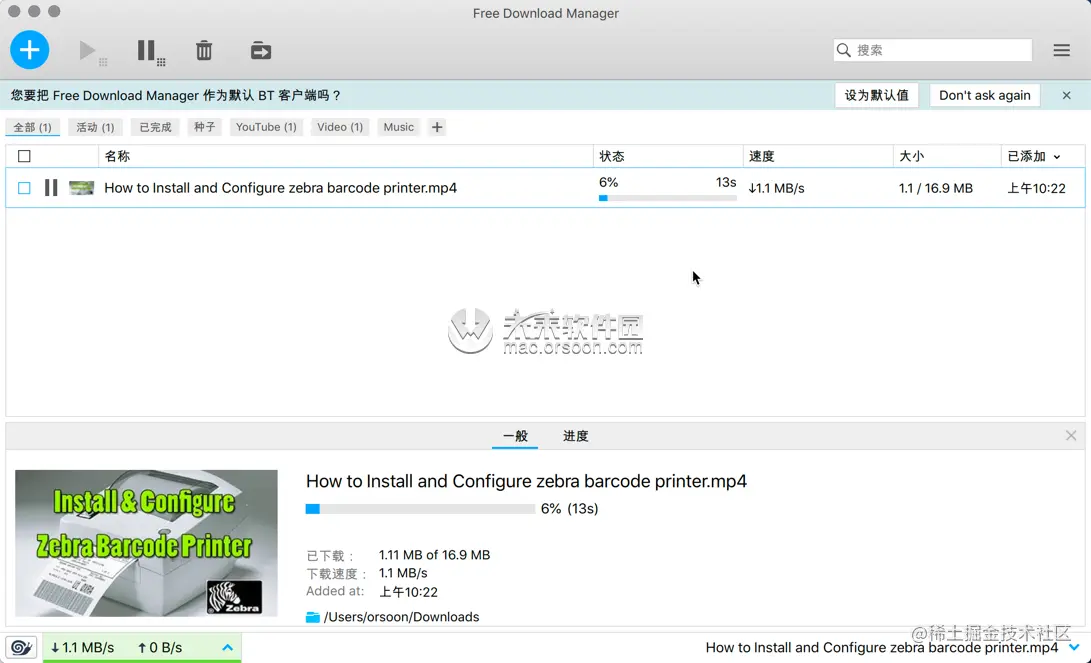This screenshot has width=1091, height=663.
Task: Switch to 一般 details tab
Action: click(x=515, y=436)
